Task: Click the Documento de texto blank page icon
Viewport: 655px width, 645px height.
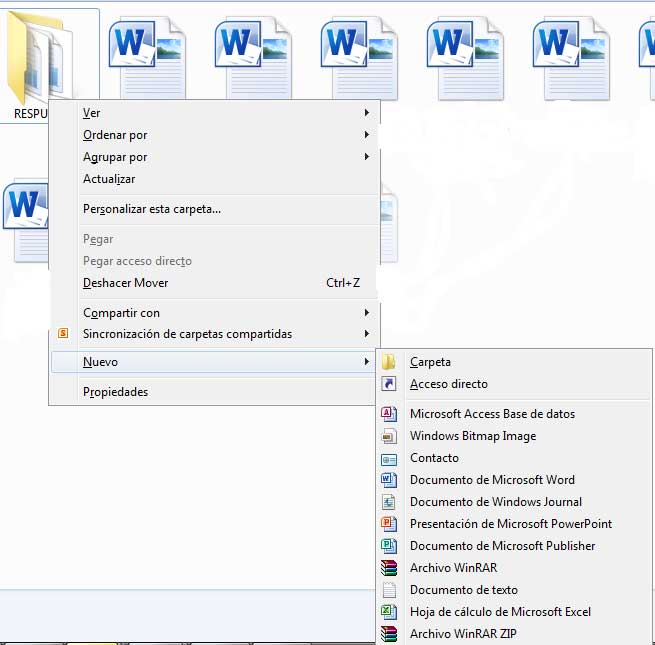Action: pyautogui.click(x=389, y=590)
